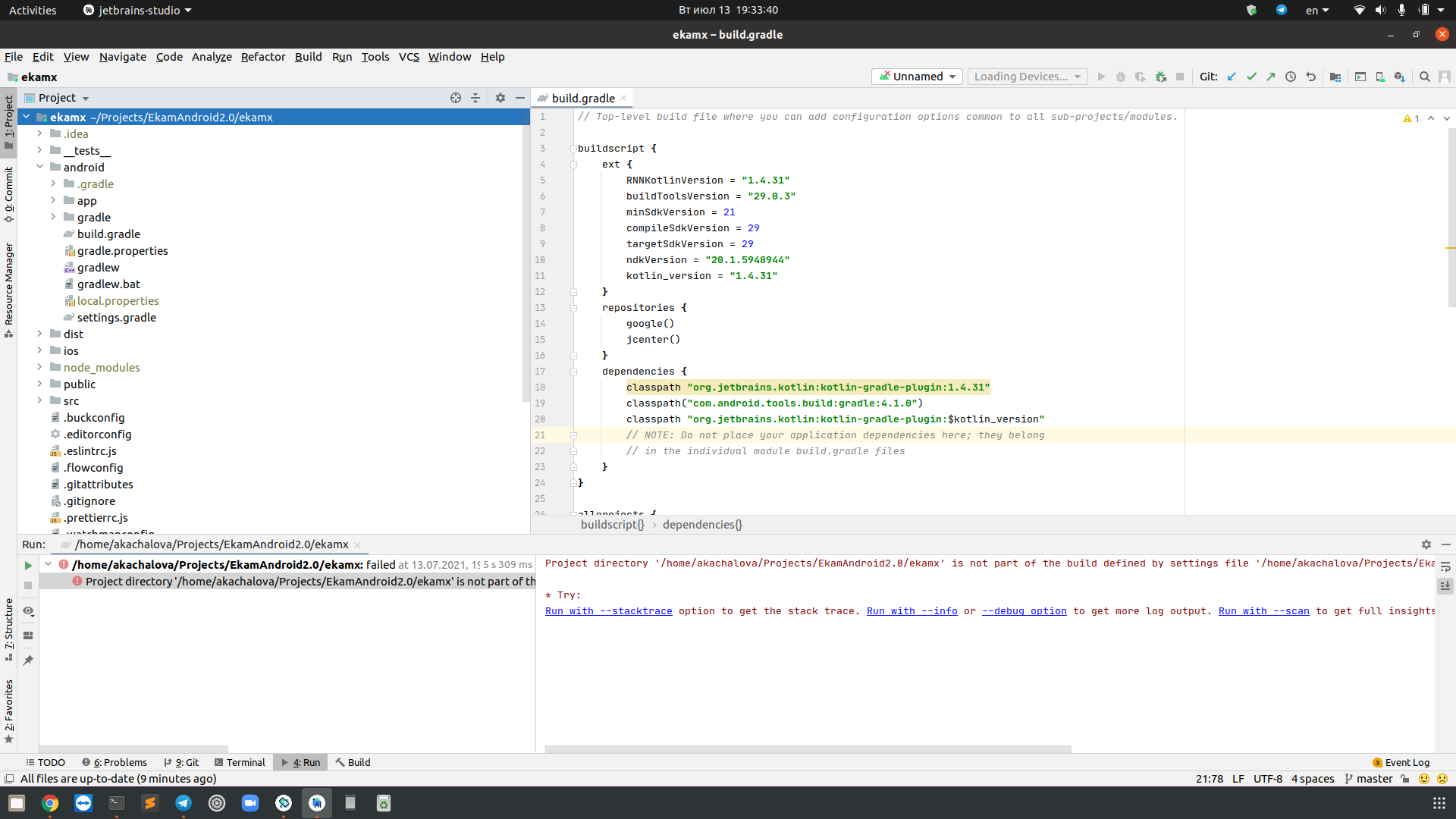Open the File menu
Screen dimensions: 1456x819
[14, 57]
